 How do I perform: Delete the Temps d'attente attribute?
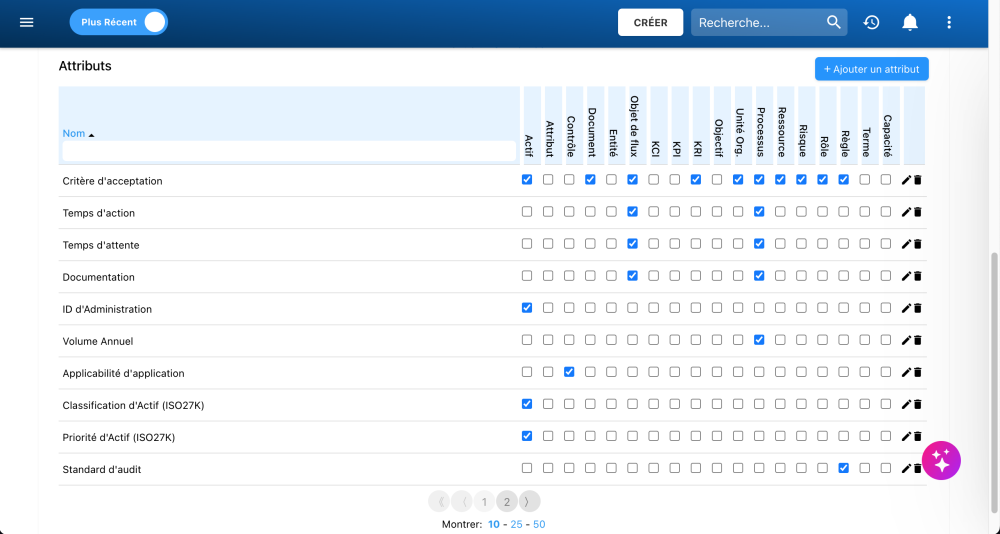click(918, 244)
